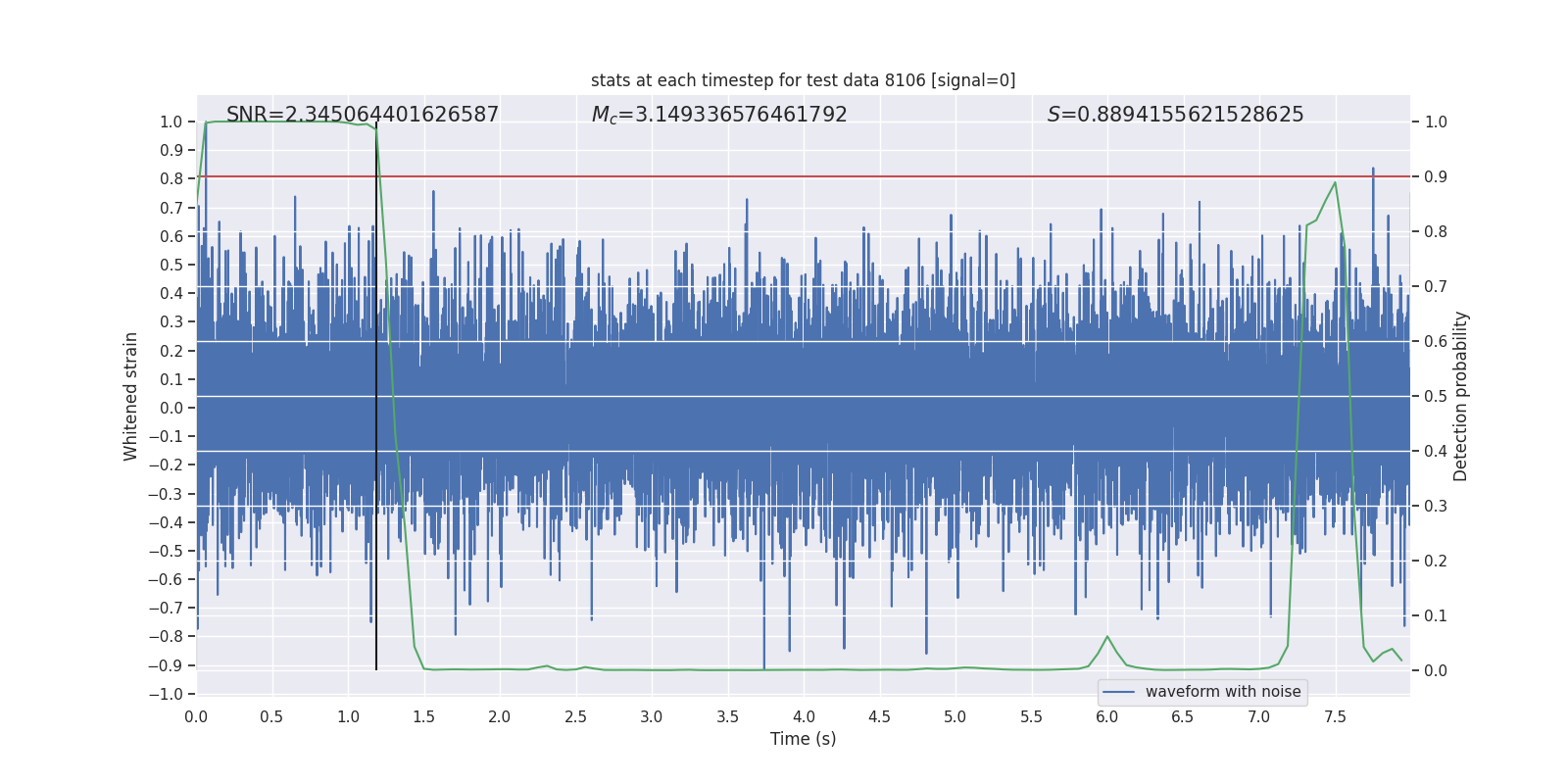Image resolution: width=1568 pixels, height=784 pixels.
Task: Click the -1.0 tick on the Whitened strain axis
Action: pyautogui.click(x=171, y=694)
